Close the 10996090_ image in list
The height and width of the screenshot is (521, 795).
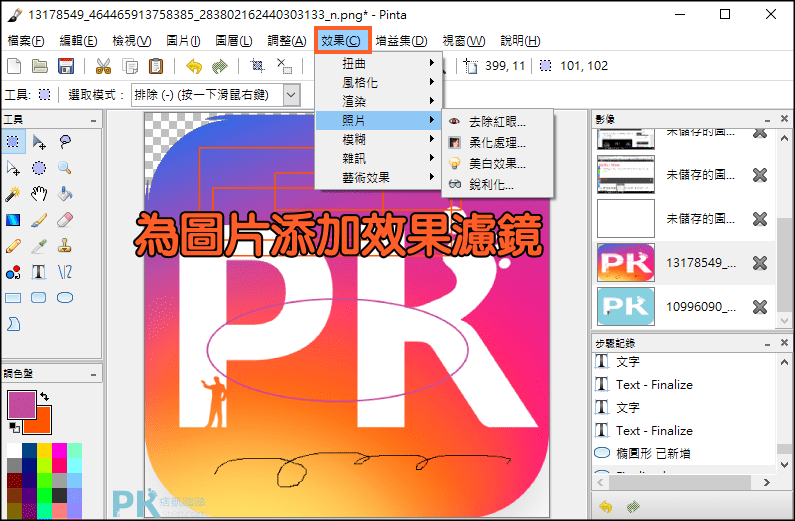[x=760, y=307]
